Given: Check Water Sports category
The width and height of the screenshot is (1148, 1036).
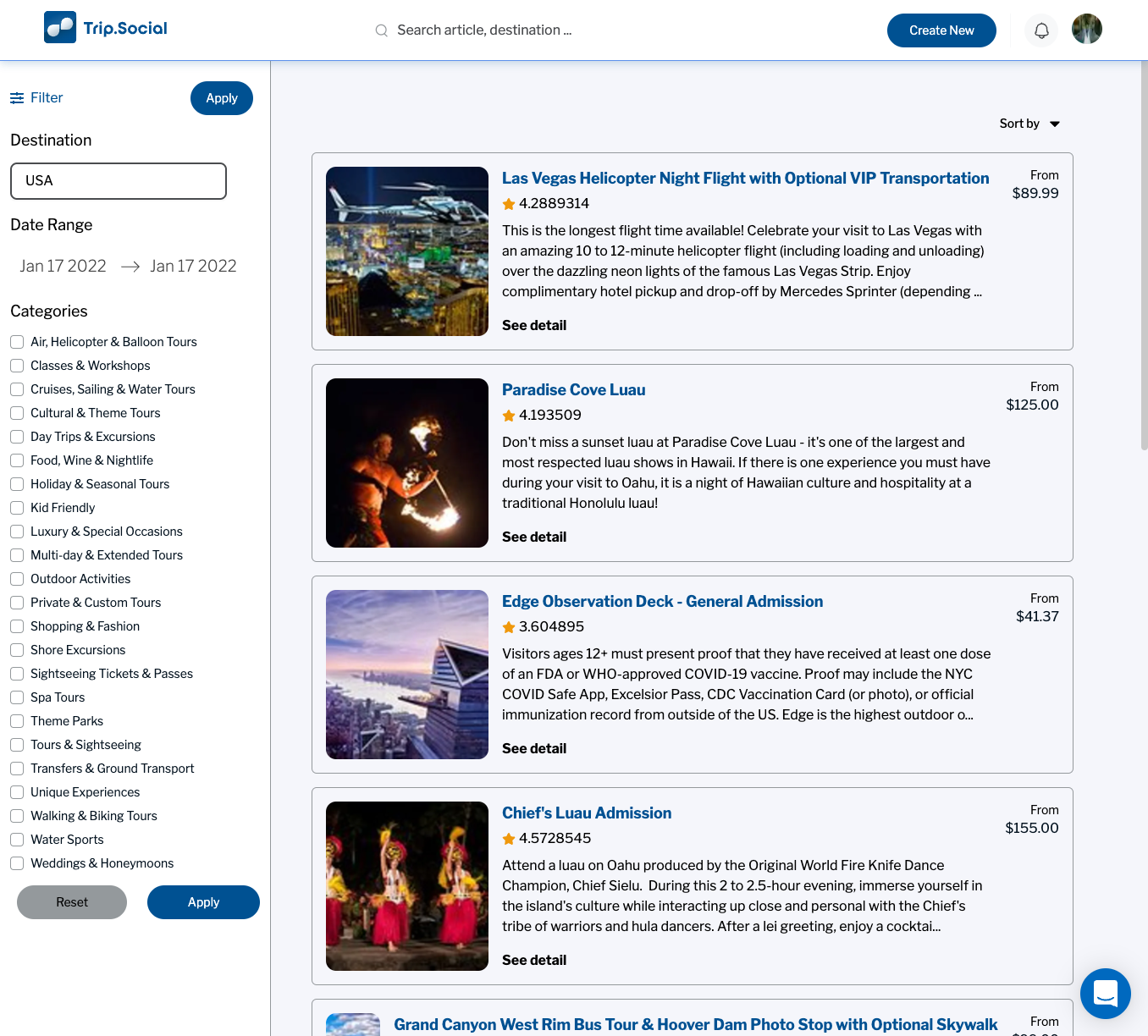Looking at the screenshot, I should tap(17, 840).
